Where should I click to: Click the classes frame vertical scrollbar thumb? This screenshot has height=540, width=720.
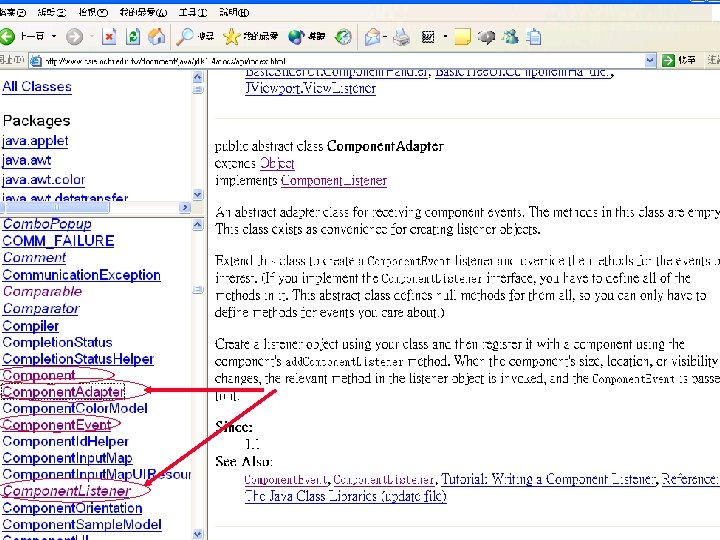(197, 290)
